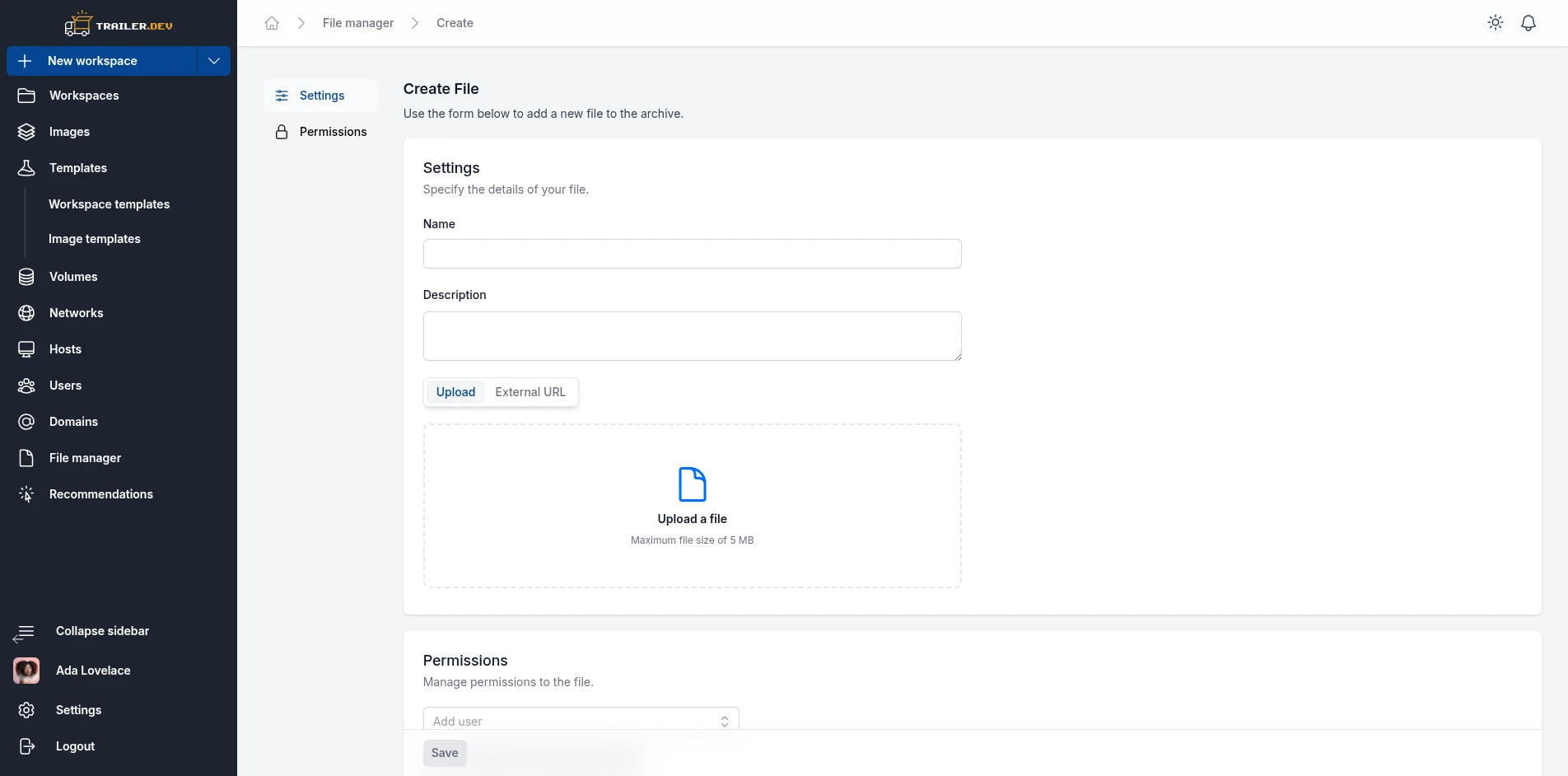Open Users in the sidebar
The height and width of the screenshot is (776, 1568).
pos(119,386)
